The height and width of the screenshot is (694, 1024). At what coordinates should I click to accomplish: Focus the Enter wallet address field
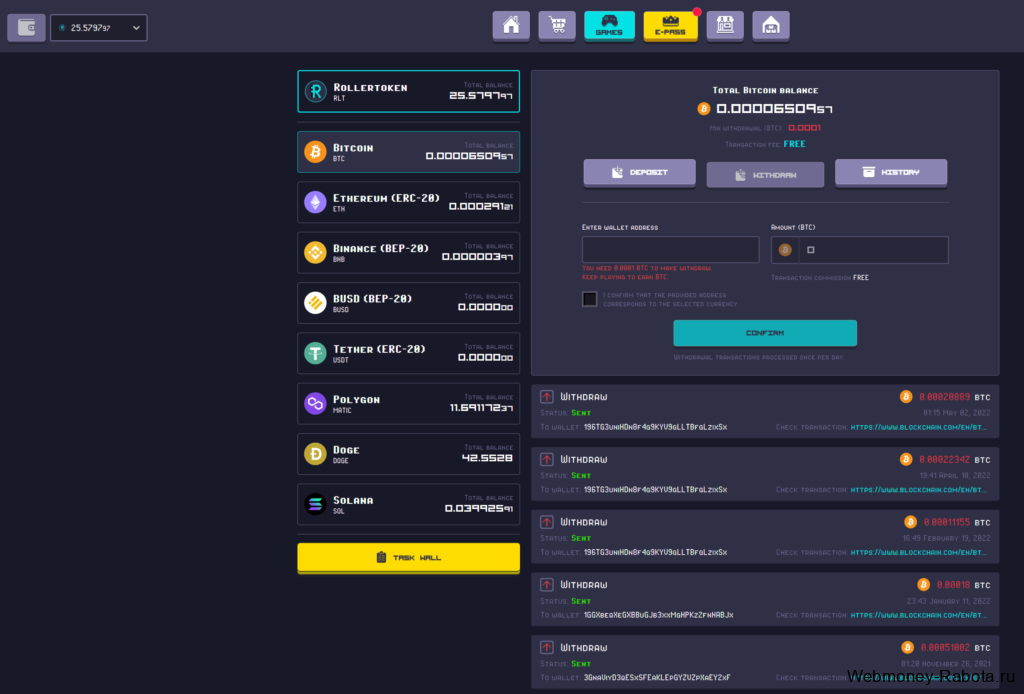tap(671, 249)
